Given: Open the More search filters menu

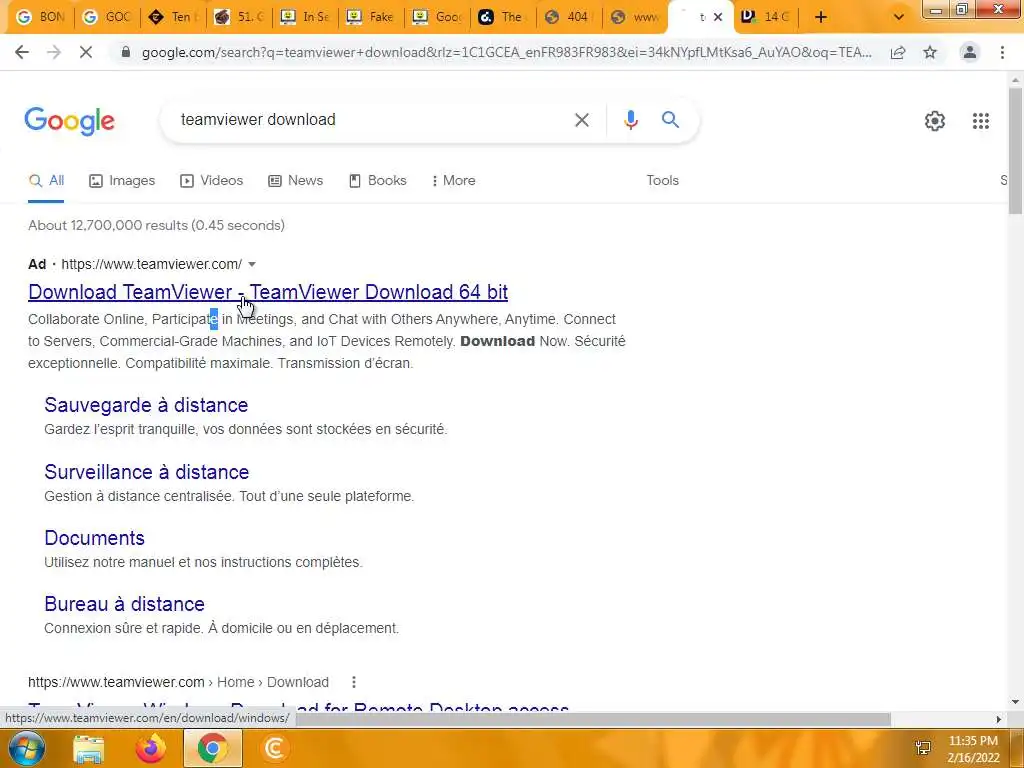Looking at the screenshot, I should [454, 181].
